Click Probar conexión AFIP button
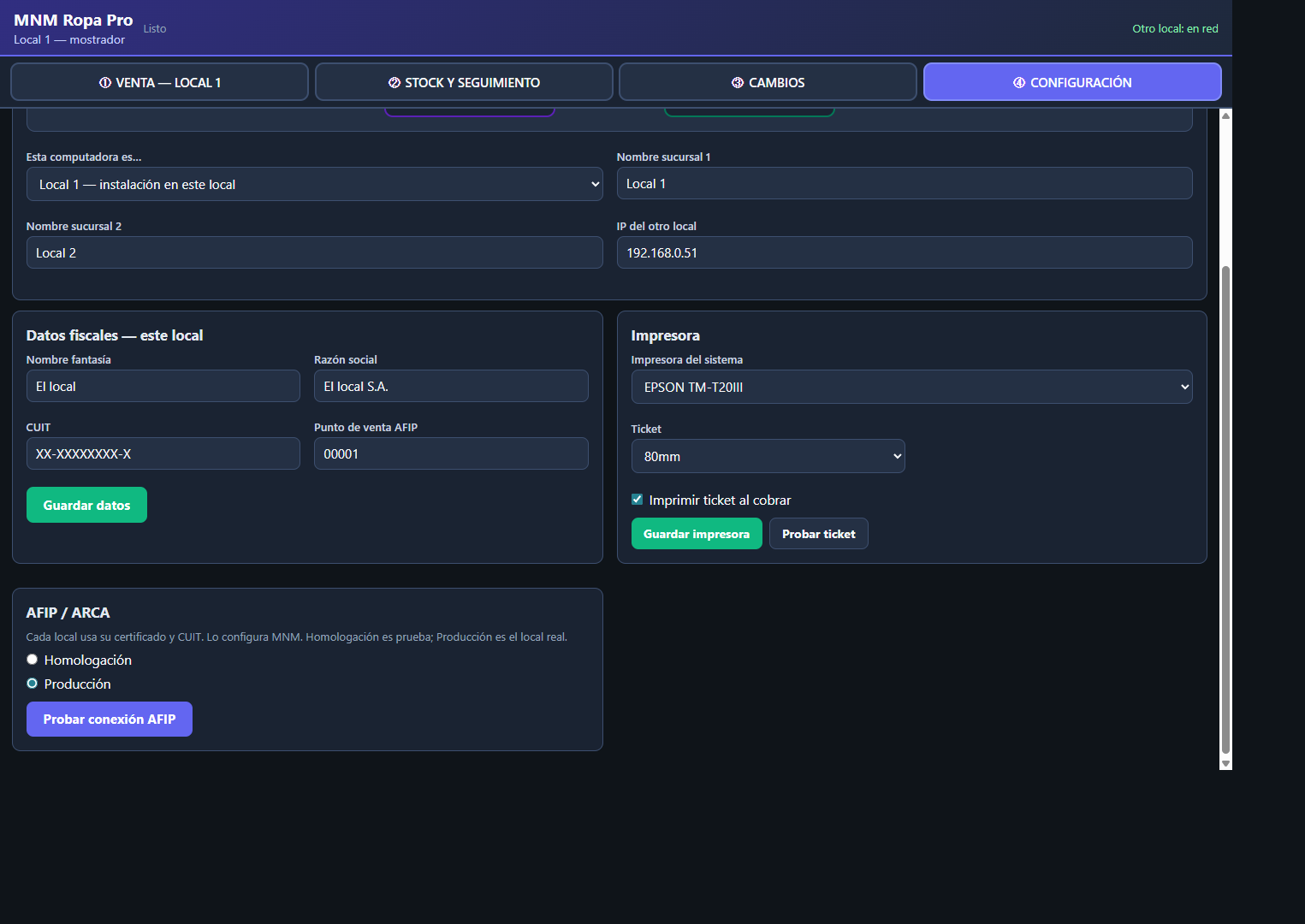The image size is (1305, 924). 110,720
